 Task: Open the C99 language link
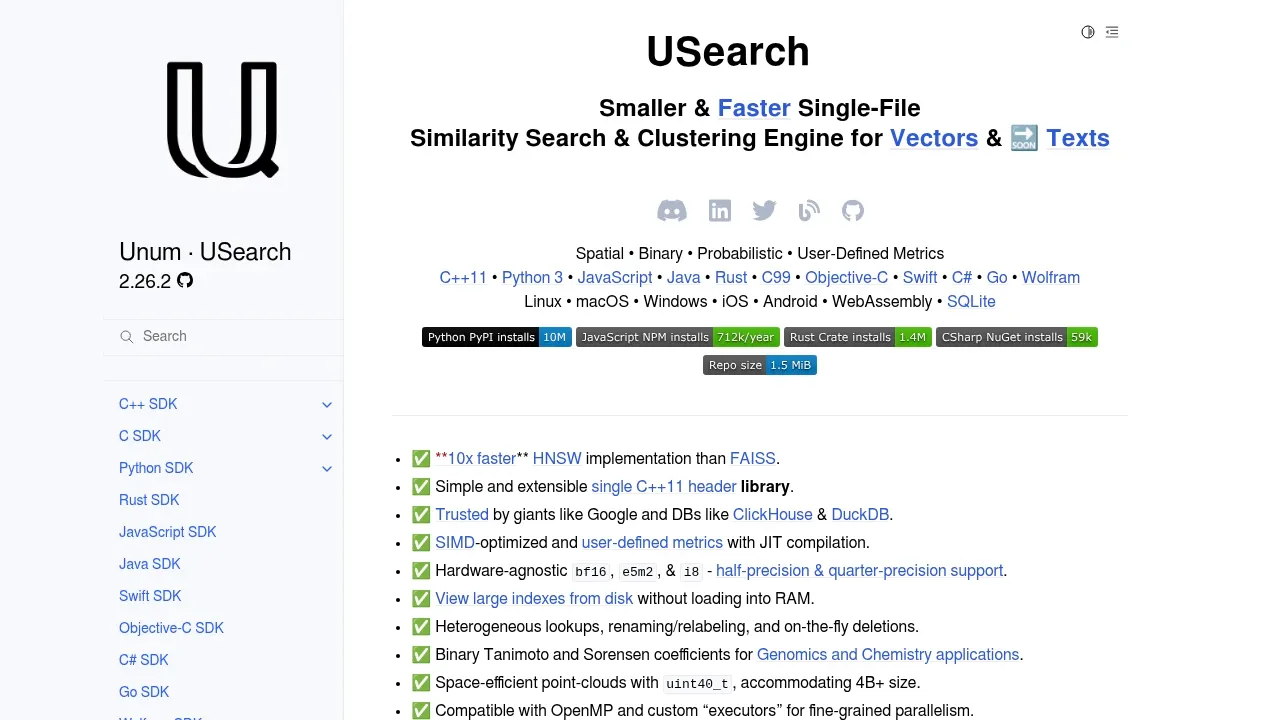[776, 278]
